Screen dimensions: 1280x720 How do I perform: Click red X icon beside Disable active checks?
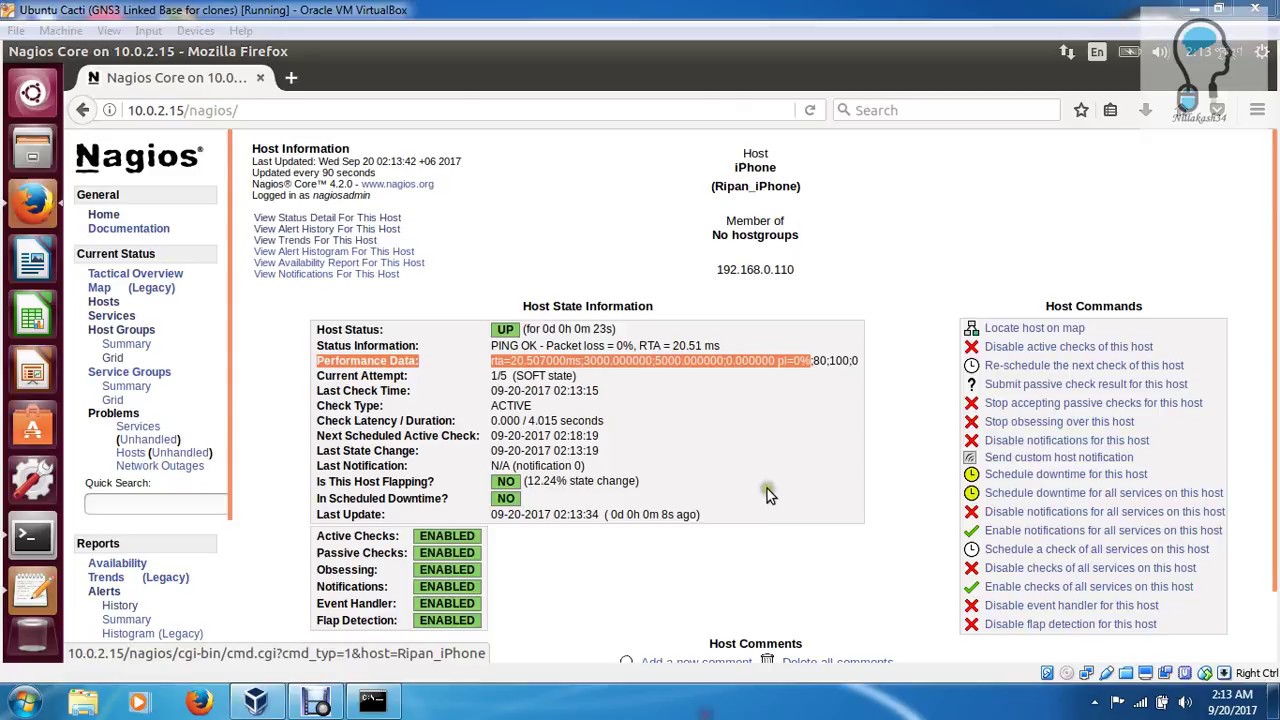[971, 347]
